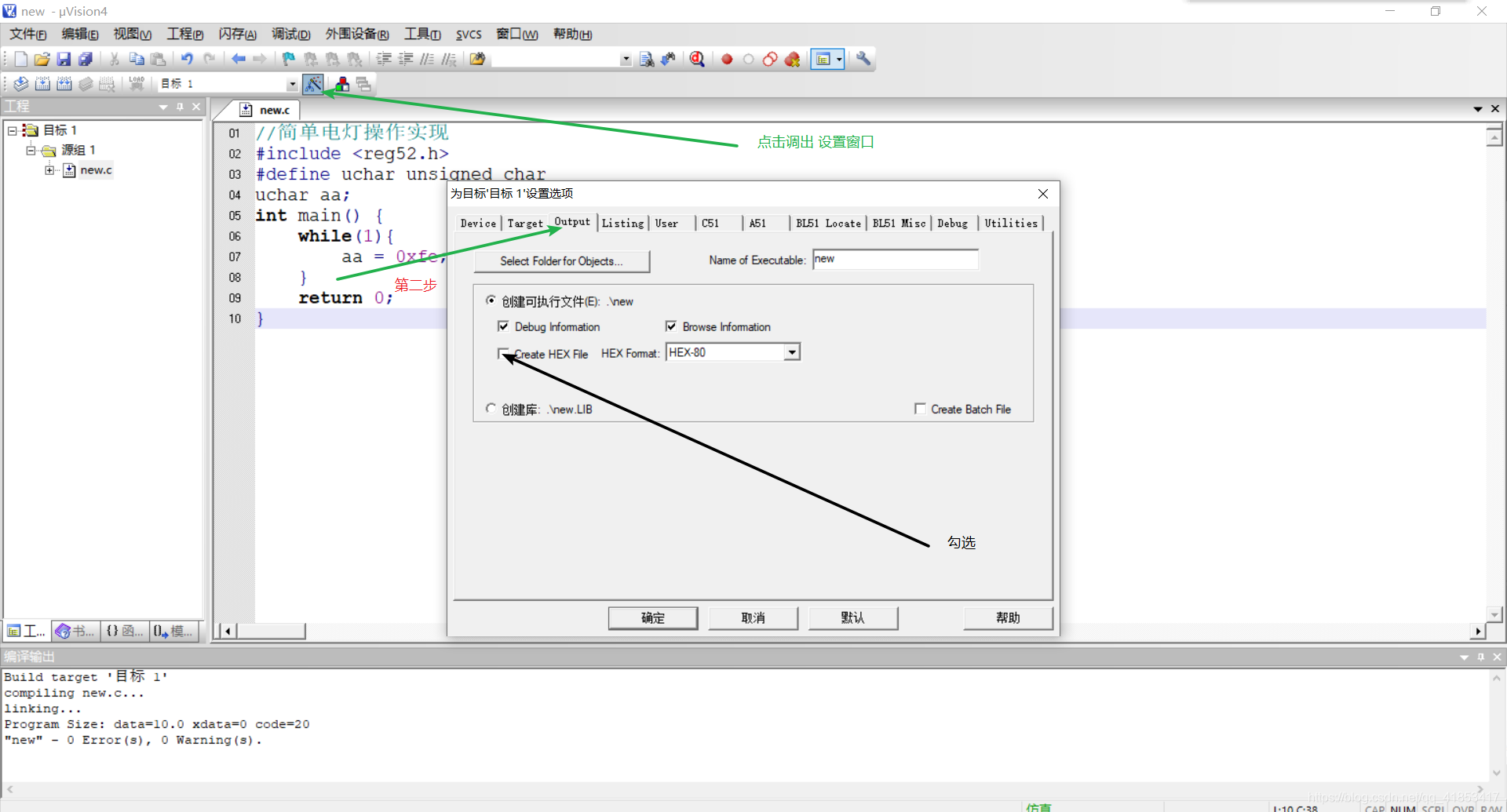Switch to the Target tab
The width and height of the screenshot is (1507, 812).
pos(525,224)
